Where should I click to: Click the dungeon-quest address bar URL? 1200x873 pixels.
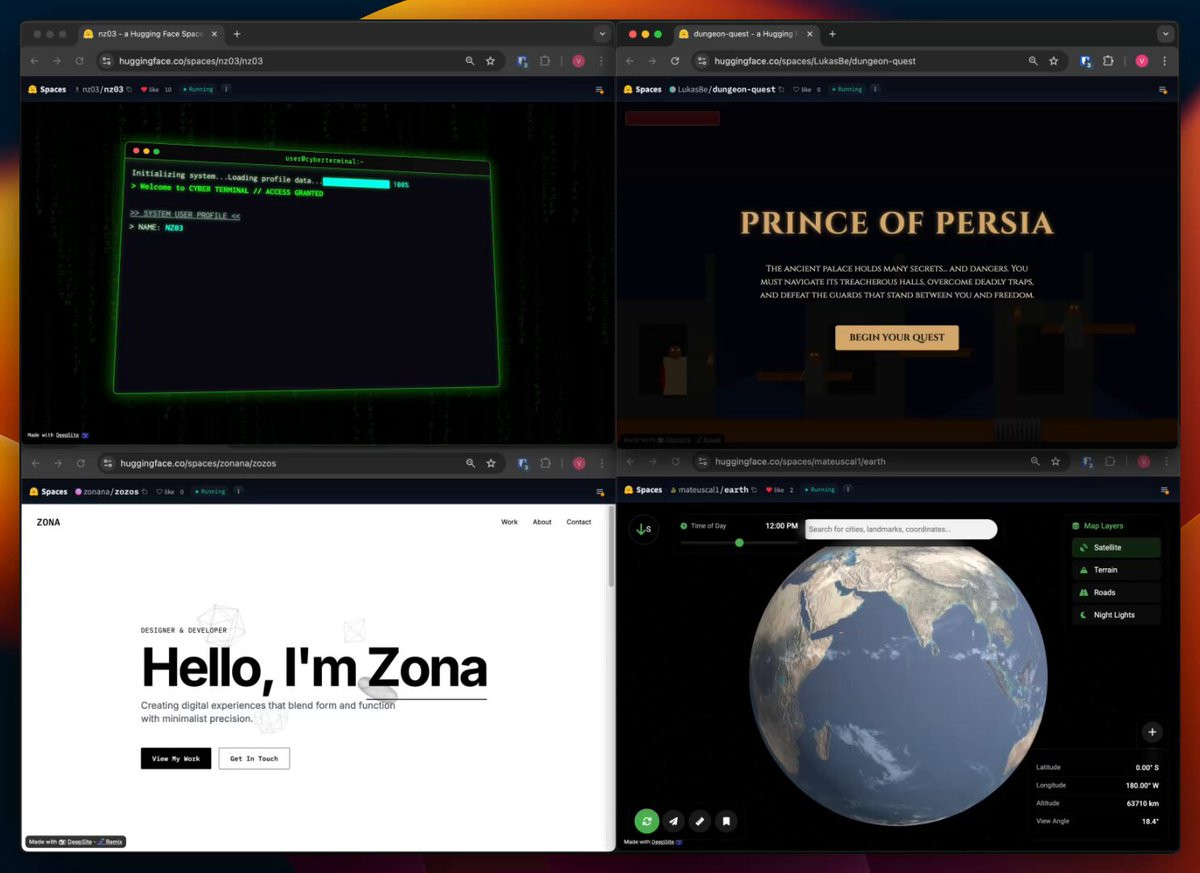coord(815,61)
